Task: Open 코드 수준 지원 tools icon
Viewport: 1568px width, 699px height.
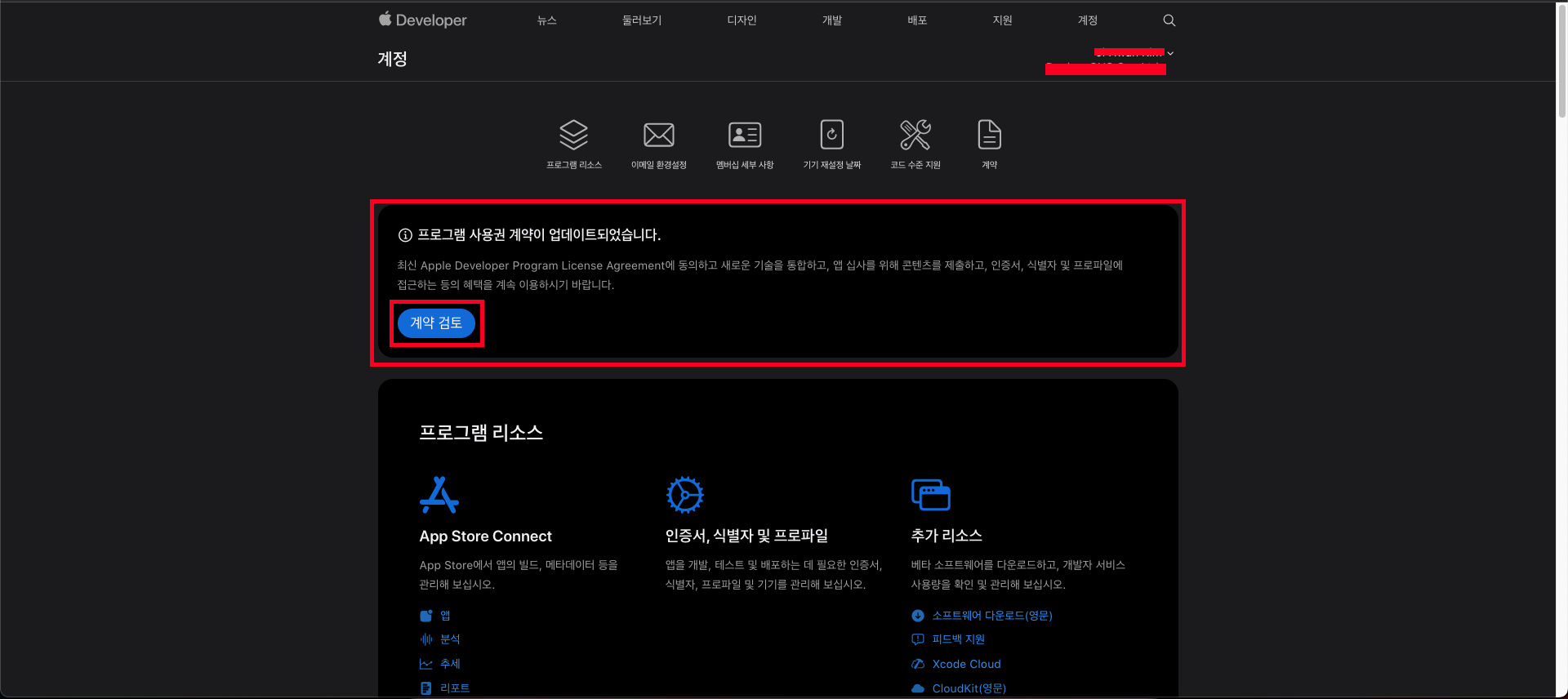Action: 915,135
